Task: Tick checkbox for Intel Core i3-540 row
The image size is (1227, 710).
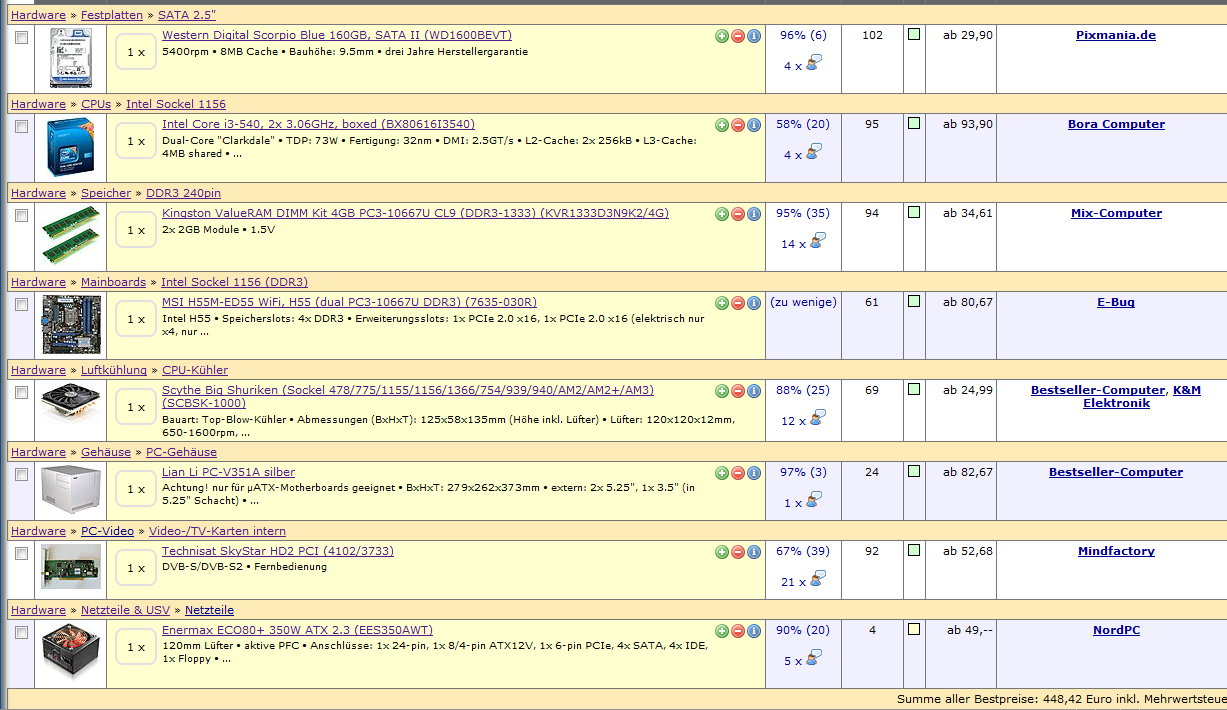Action: [22, 126]
